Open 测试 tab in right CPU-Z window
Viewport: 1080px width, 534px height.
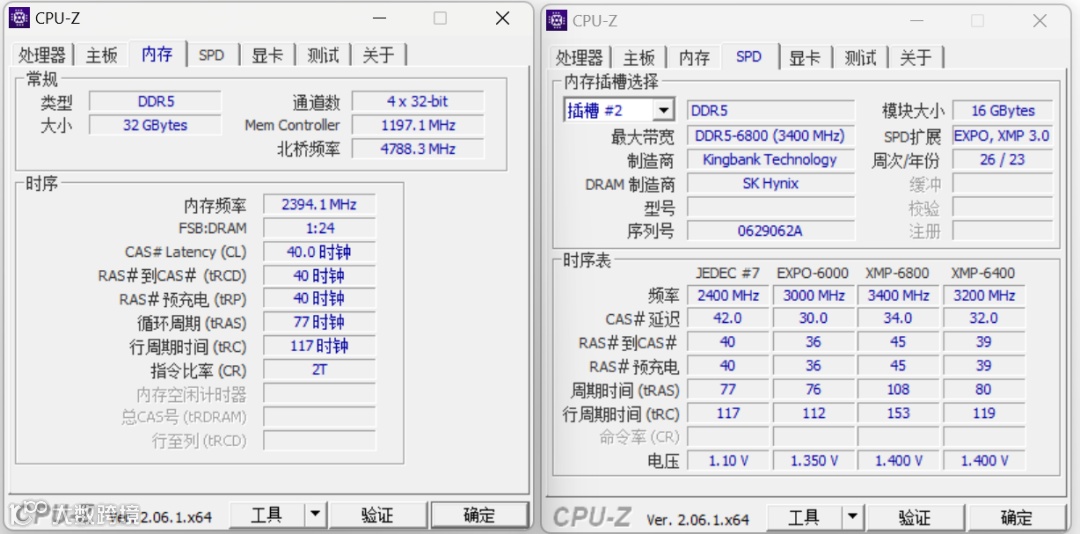(x=860, y=58)
